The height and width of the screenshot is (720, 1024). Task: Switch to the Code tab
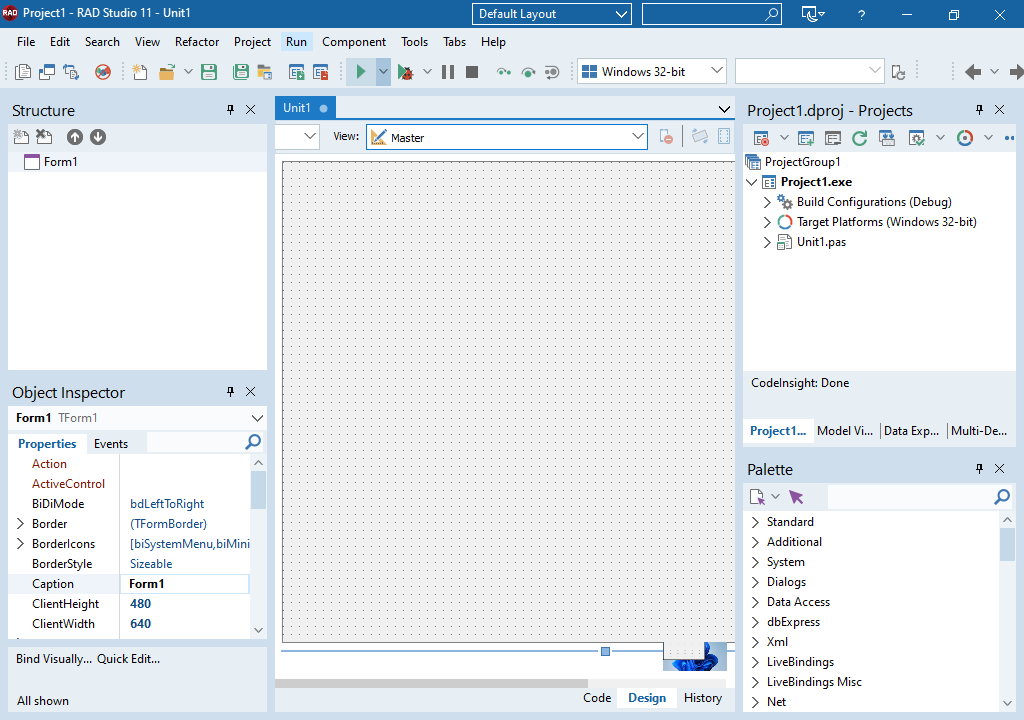point(597,698)
